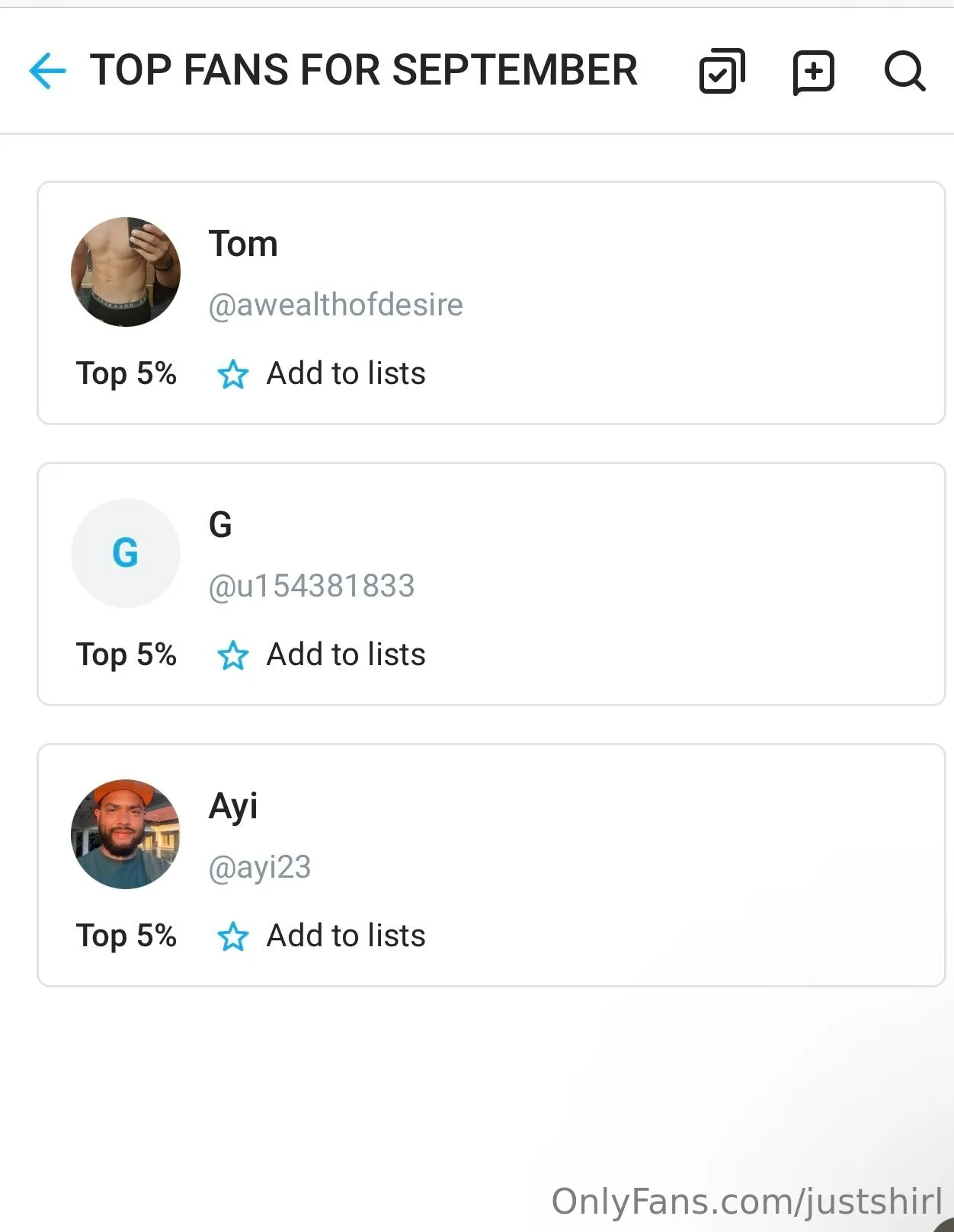
Task: Open the @awealthofdesire username link
Action: click(335, 305)
